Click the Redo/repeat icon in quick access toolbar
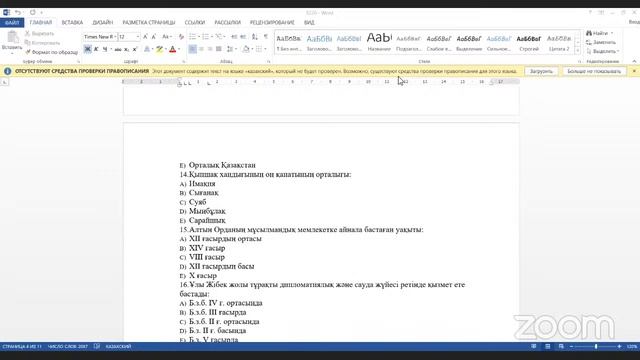The height and width of the screenshot is (360, 640). point(33,13)
